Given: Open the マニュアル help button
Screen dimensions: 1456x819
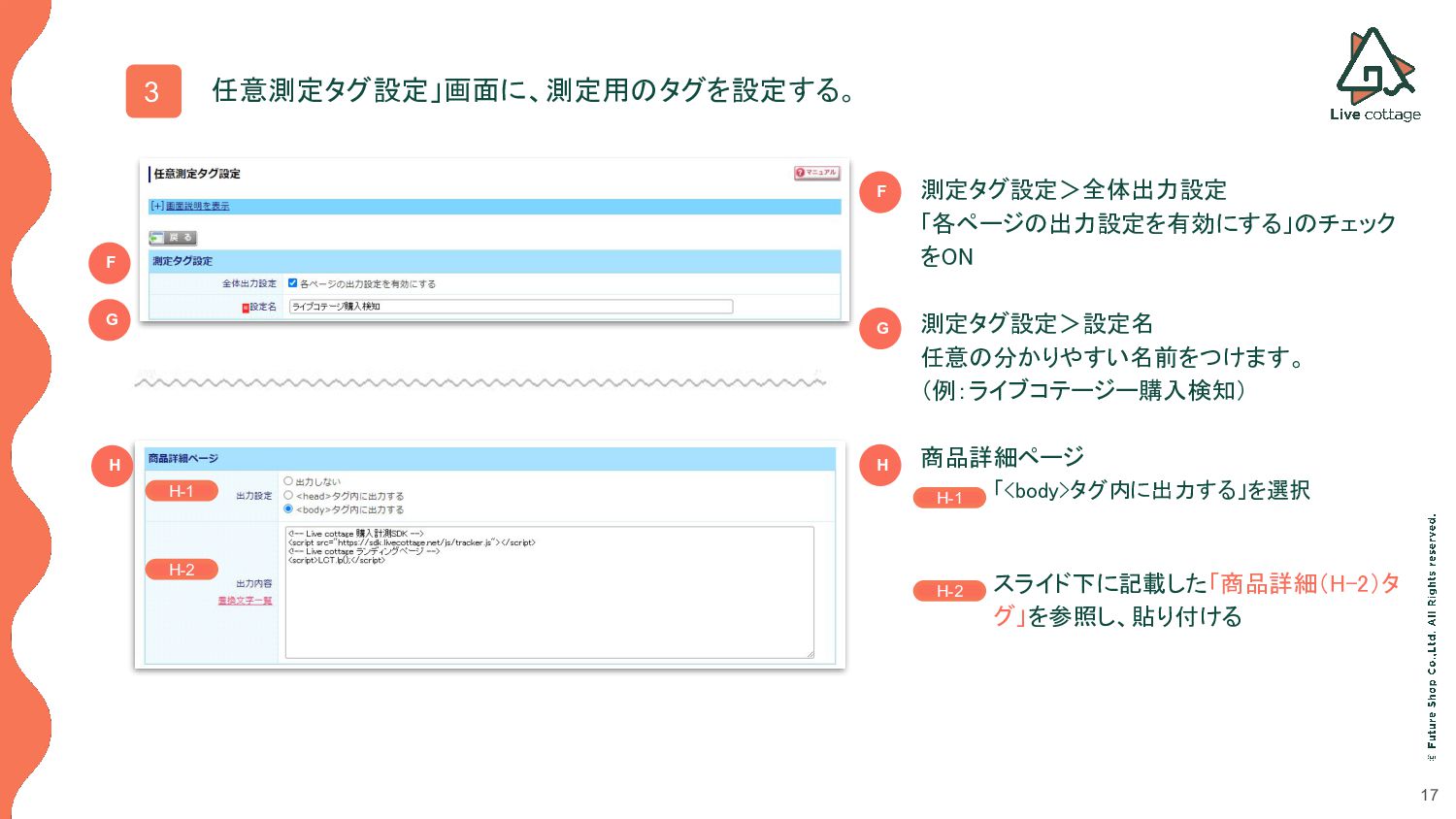Looking at the screenshot, I should 816,173.
